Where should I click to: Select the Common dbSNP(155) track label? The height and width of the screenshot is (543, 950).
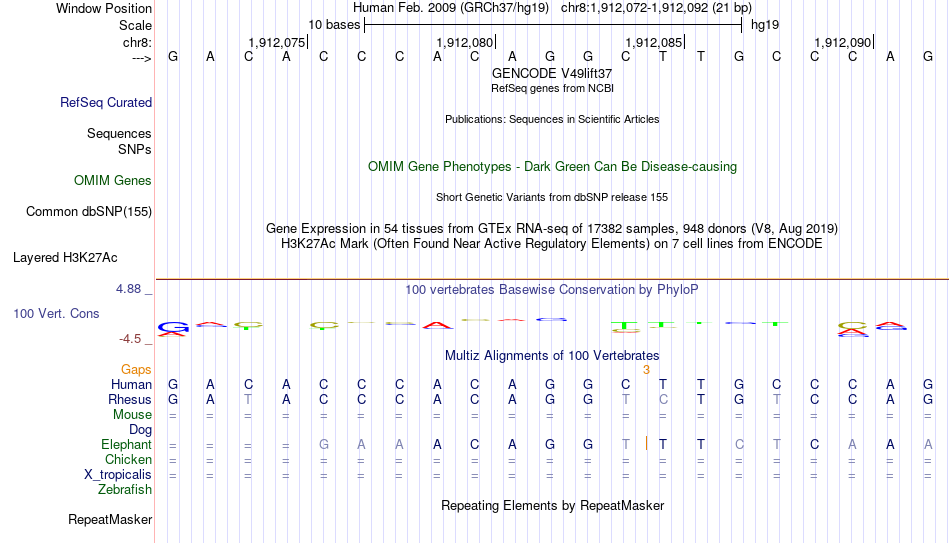(89, 212)
